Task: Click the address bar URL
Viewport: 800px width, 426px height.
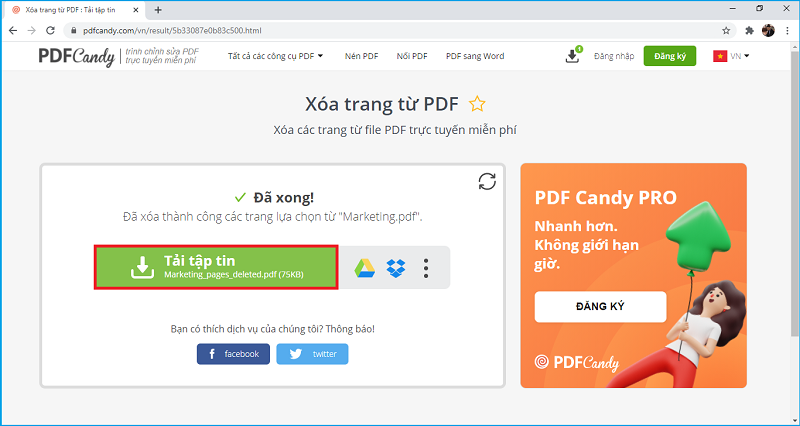Action: point(172,31)
